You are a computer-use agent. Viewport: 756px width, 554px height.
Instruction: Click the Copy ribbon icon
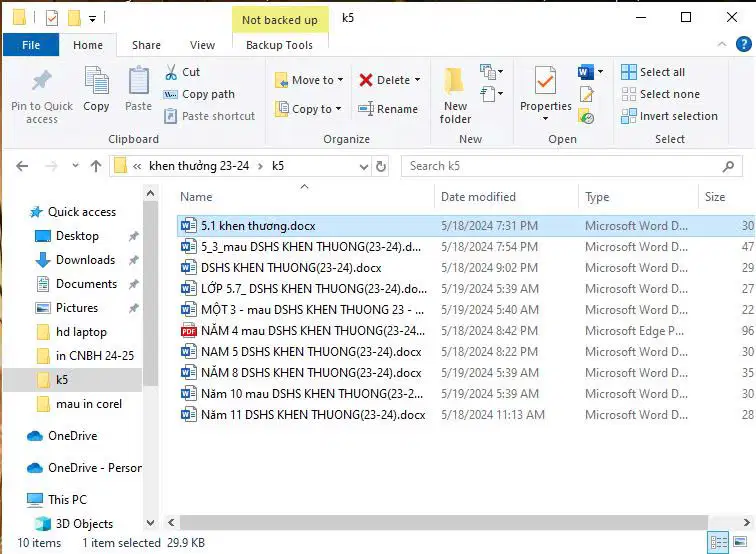(x=96, y=81)
